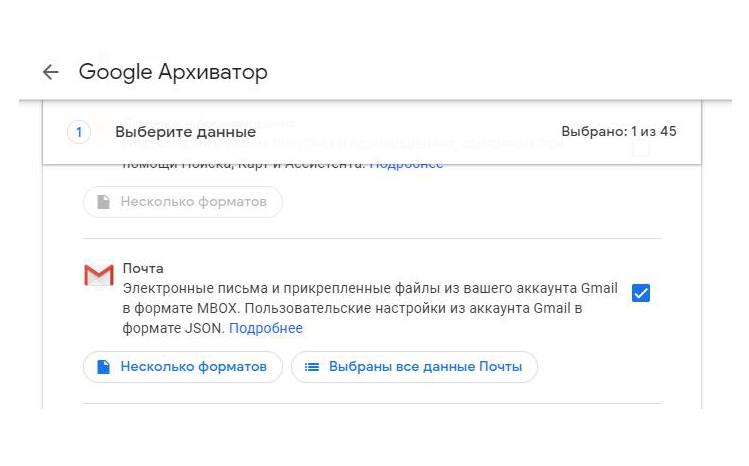Viewport: 749px width, 466px height.
Task: Click the blue document icon in Mail formats button
Action: [102, 367]
